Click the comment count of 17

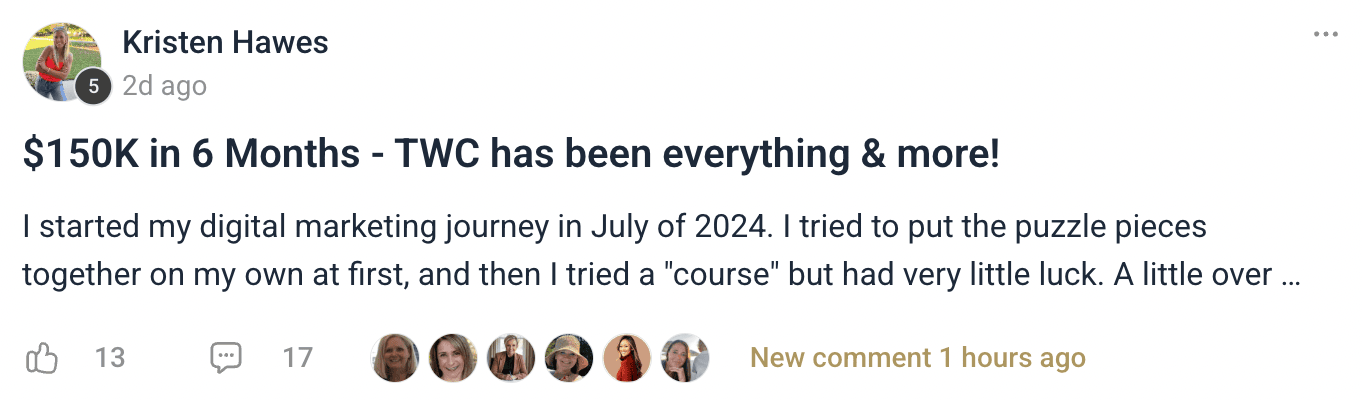tap(297, 358)
